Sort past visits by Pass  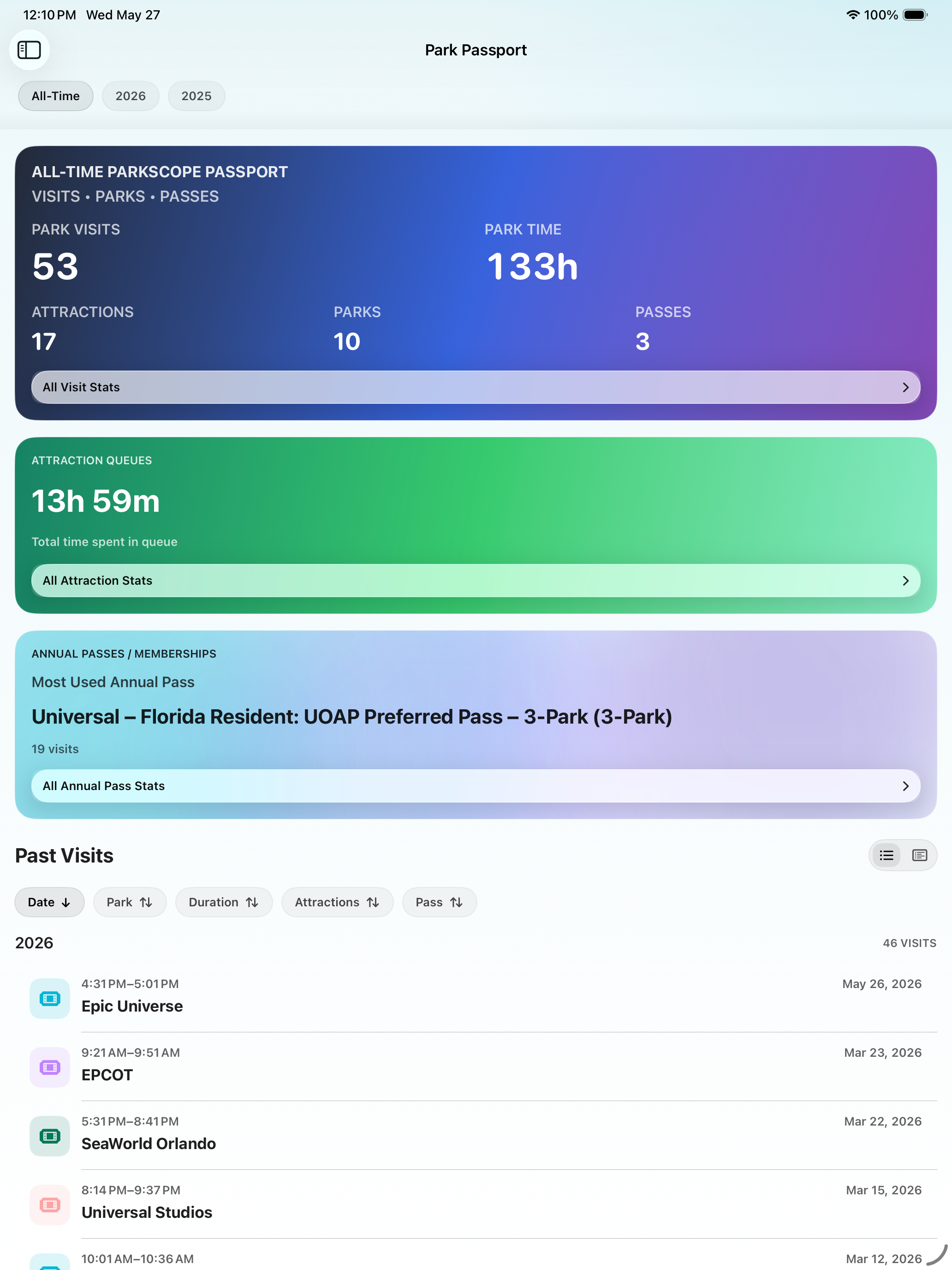tap(440, 902)
